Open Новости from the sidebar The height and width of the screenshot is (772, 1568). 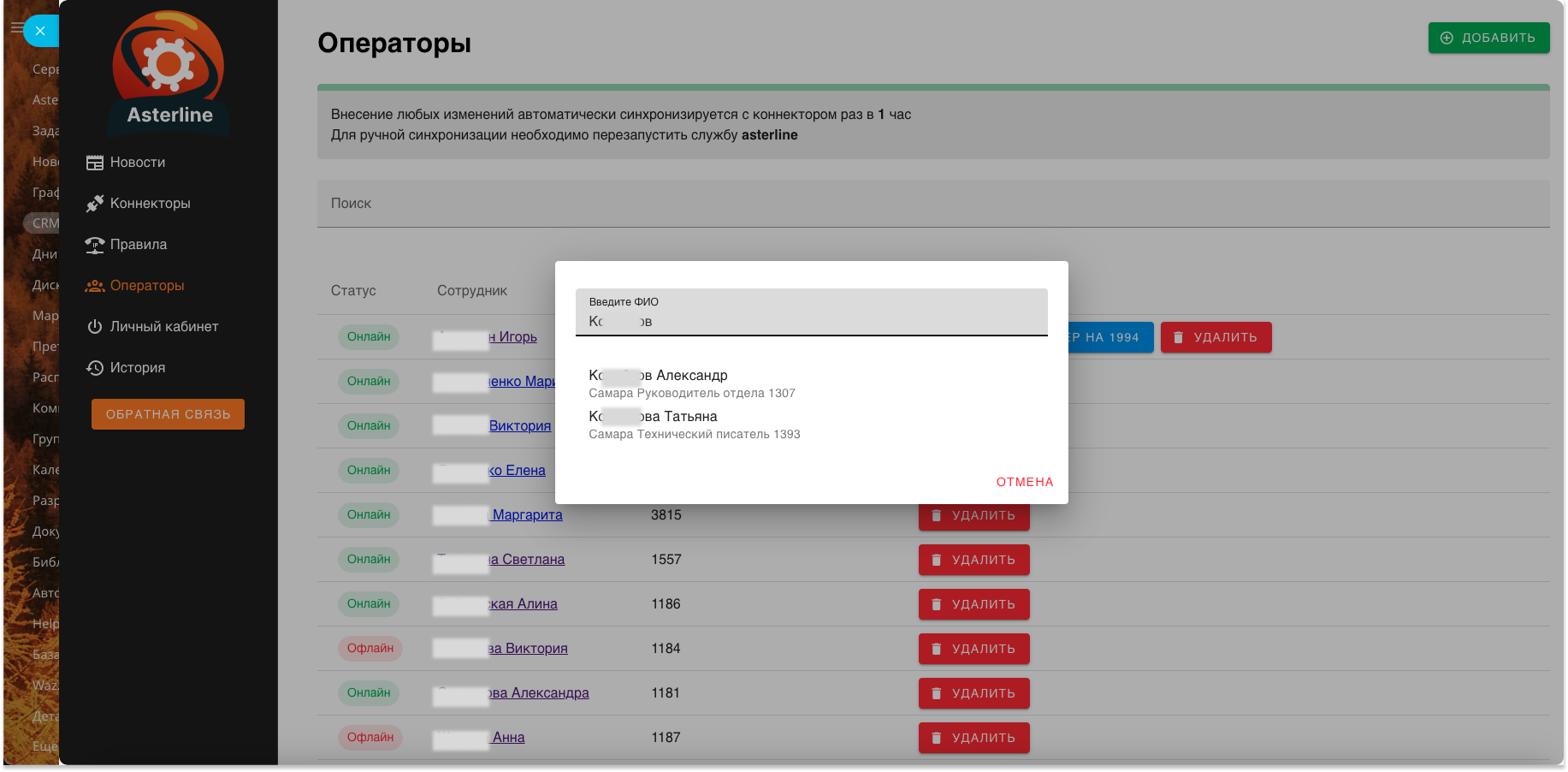[x=137, y=163]
